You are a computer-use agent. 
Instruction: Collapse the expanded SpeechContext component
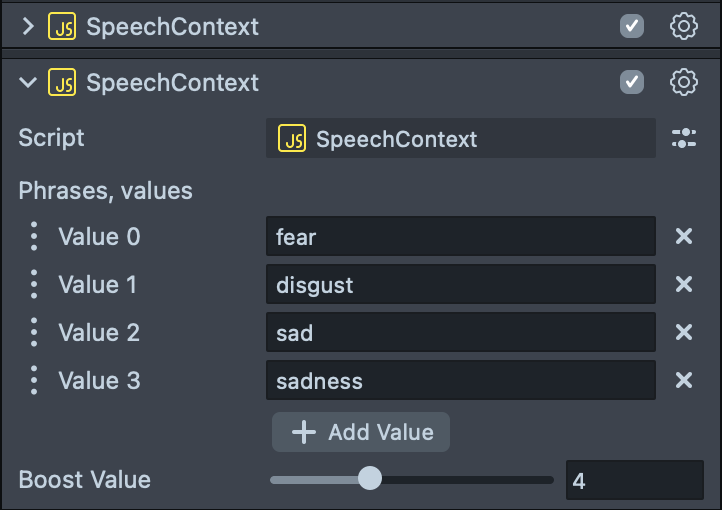pyautogui.click(x=27, y=82)
